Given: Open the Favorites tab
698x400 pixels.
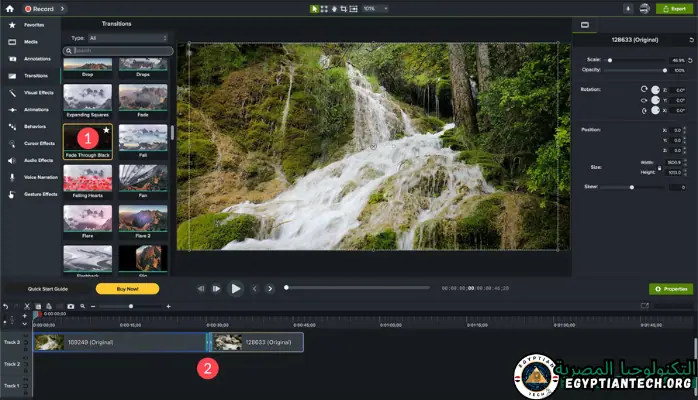Looking at the screenshot, I should [30, 25].
